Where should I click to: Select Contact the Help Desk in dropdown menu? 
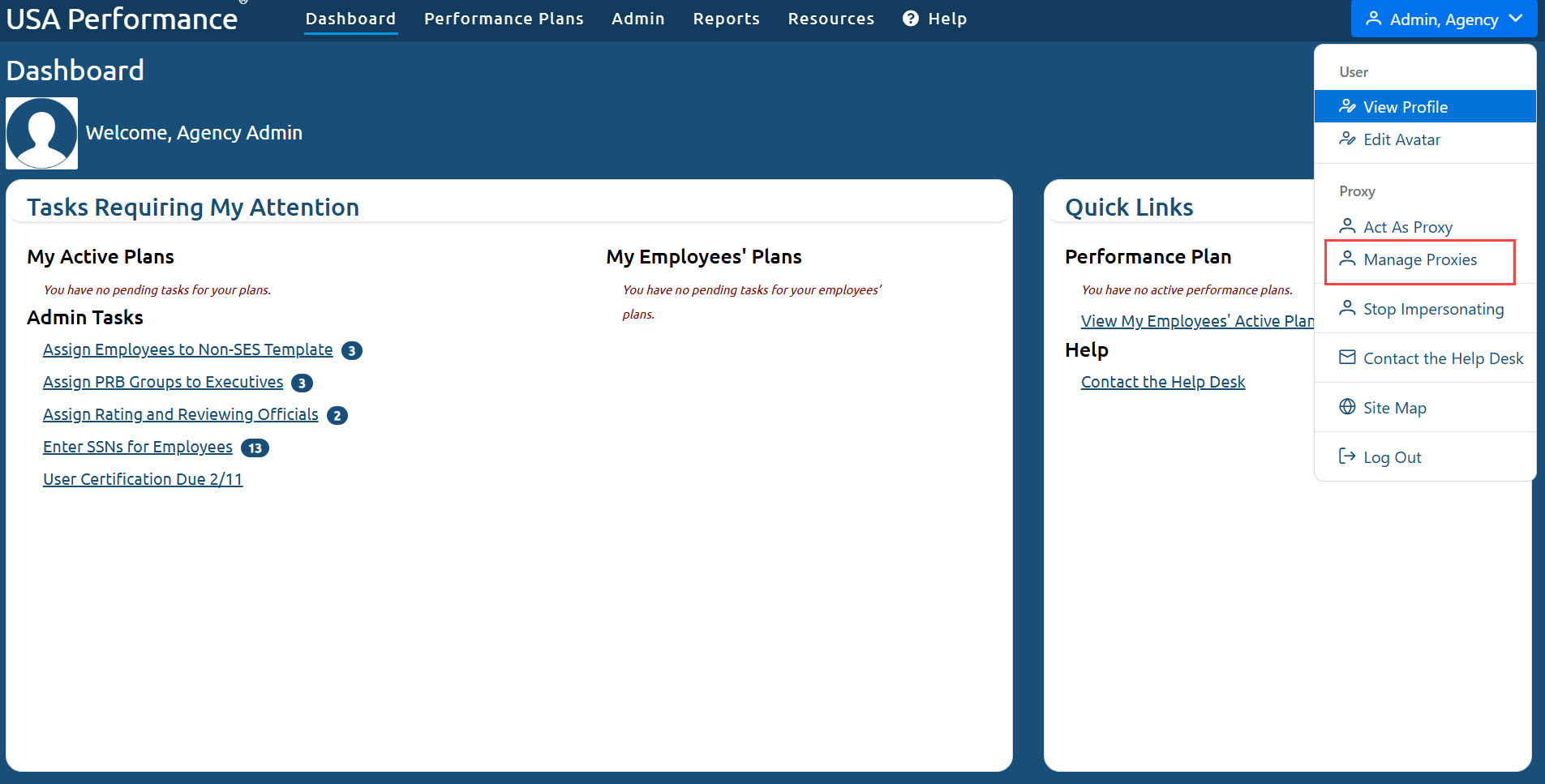pos(1425,358)
